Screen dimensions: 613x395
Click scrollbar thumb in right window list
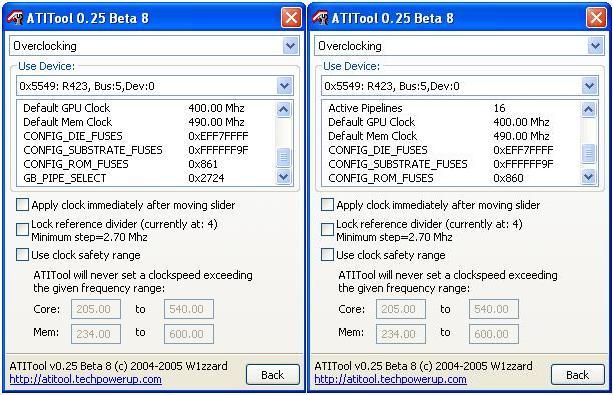588,153
